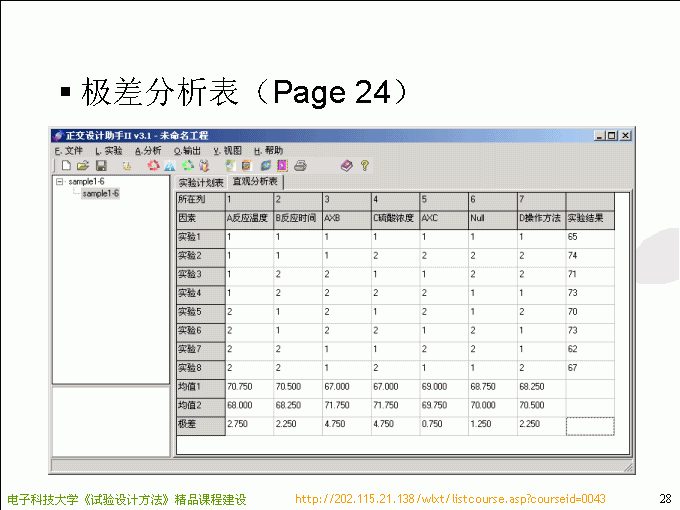Image resolution: width=680 pixels, height=510 pixels.
Task: Click the Save floppy disk icon
Action: pyautogui.click(x=100, y=165)
